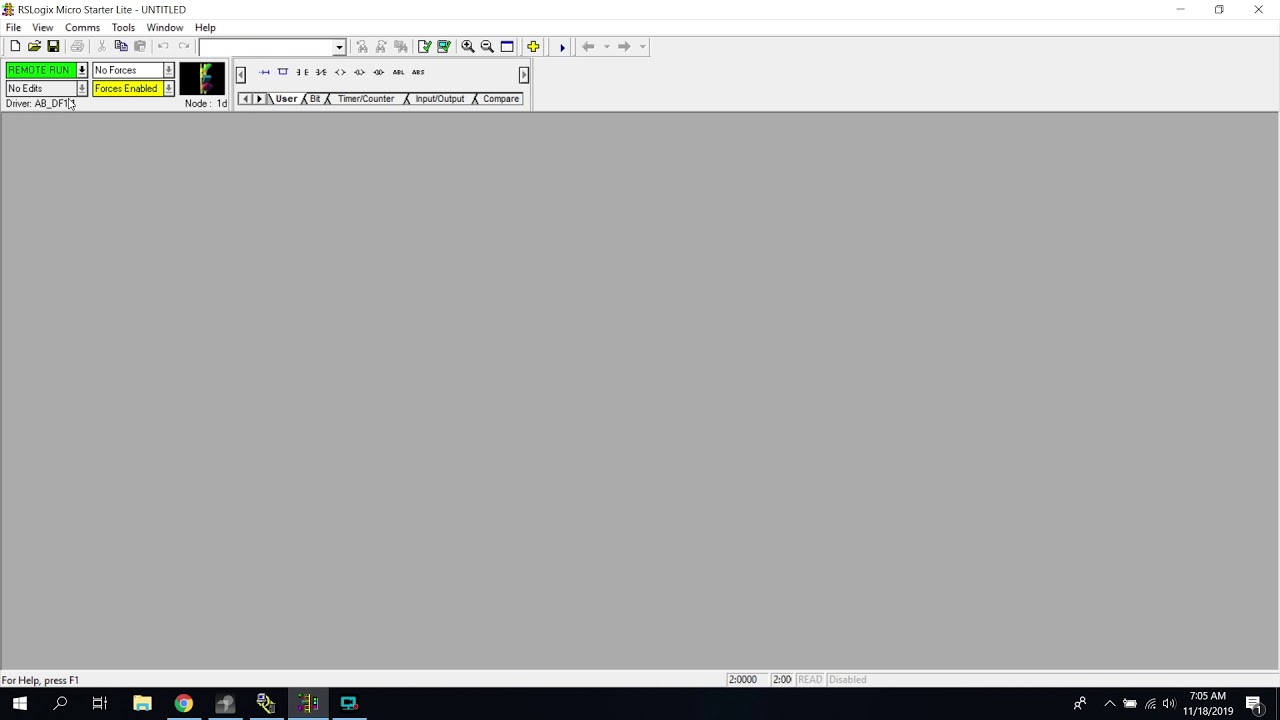Viewport: 1280px width, 720px height.
Task: Insert an Output Unlatch instruction
Action: [378, 72]
